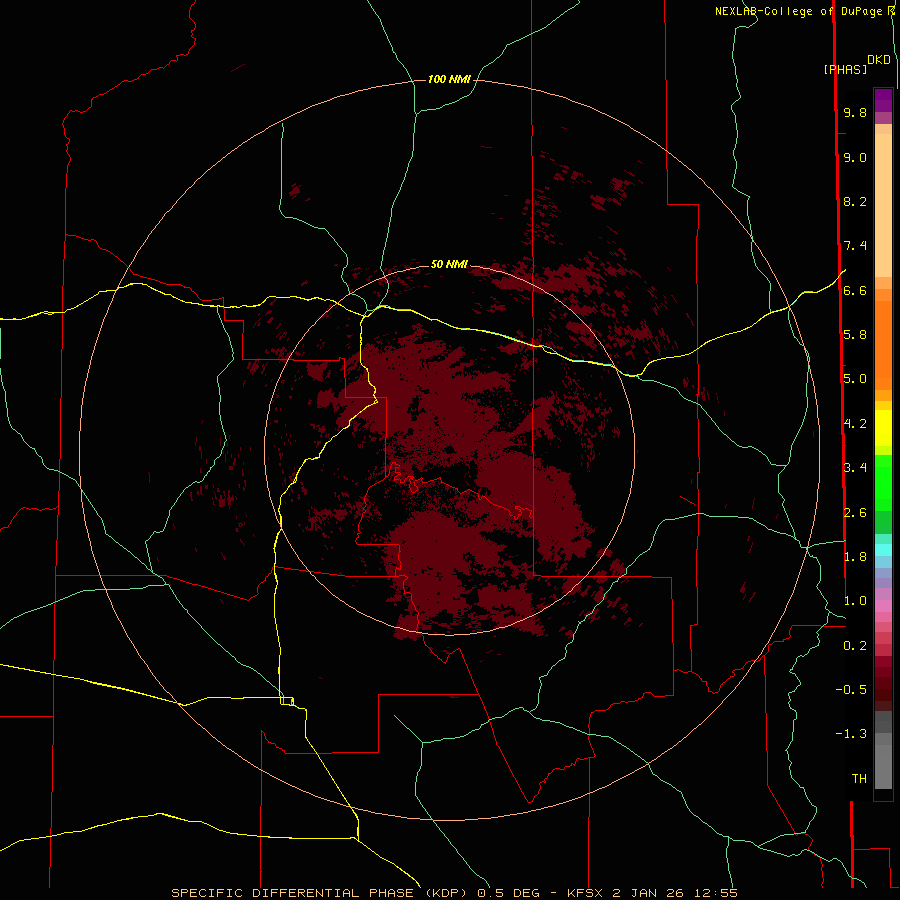Click the 8.2 scale value

(855, 201)
